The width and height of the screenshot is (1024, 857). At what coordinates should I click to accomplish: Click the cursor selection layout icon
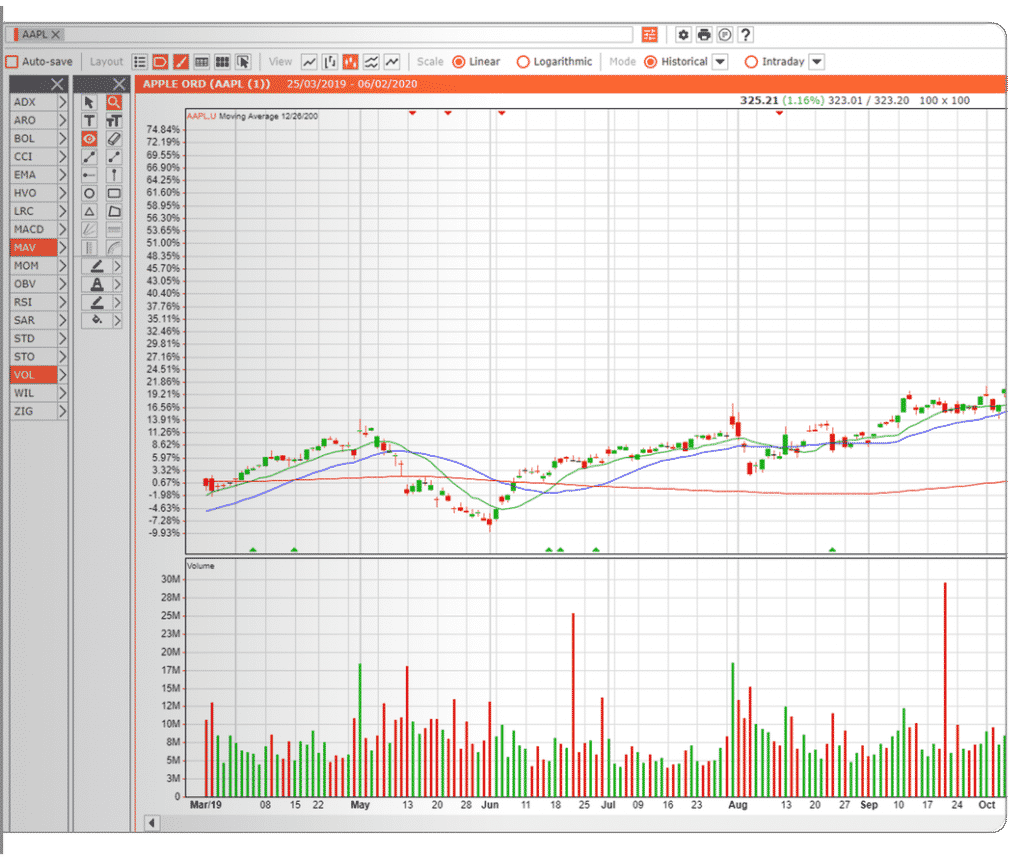tap(243, 62)
